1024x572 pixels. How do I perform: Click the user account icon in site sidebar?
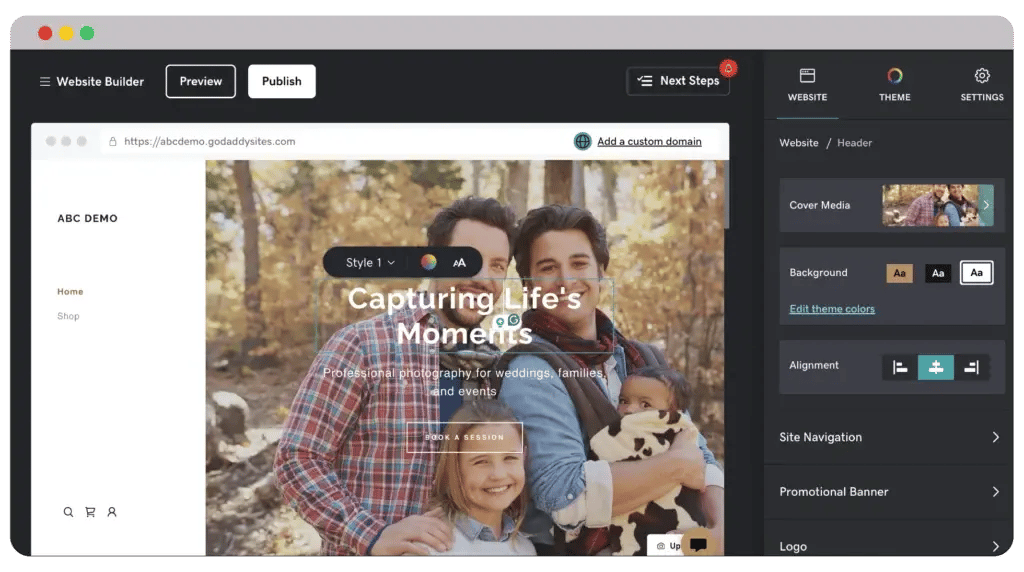[x=112, y=512]
